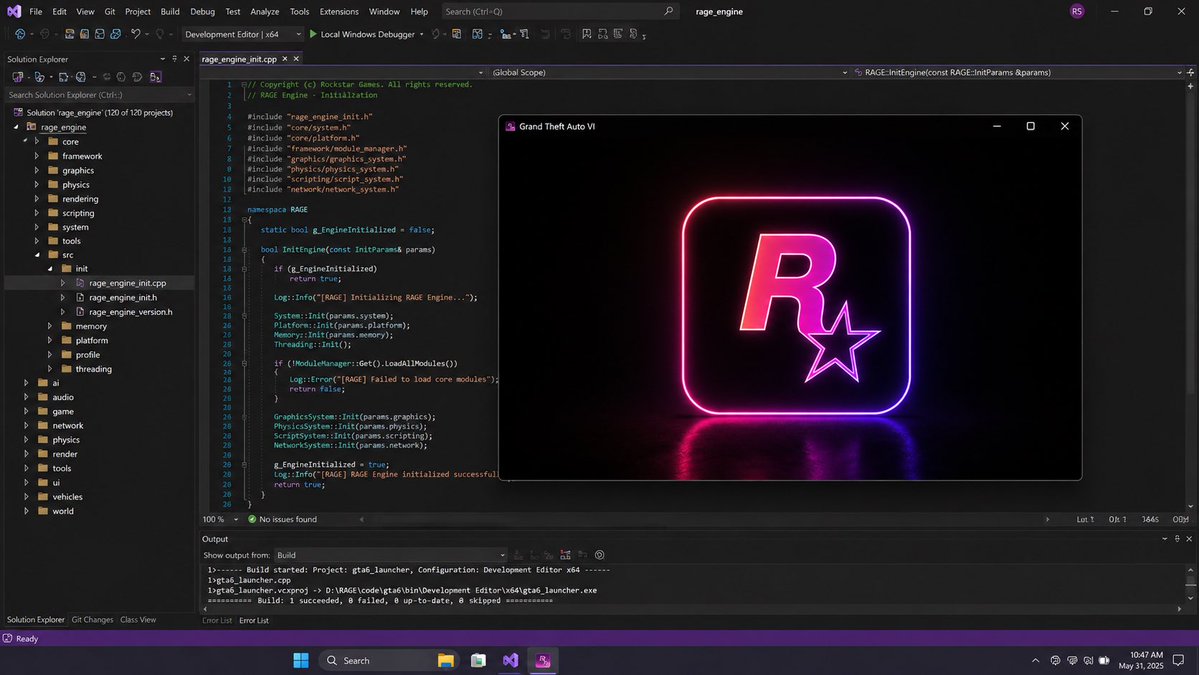The height and width of the screenshot is (675, 1199).
Task: Expand the vehicles folder
Action: pos(26,497)
